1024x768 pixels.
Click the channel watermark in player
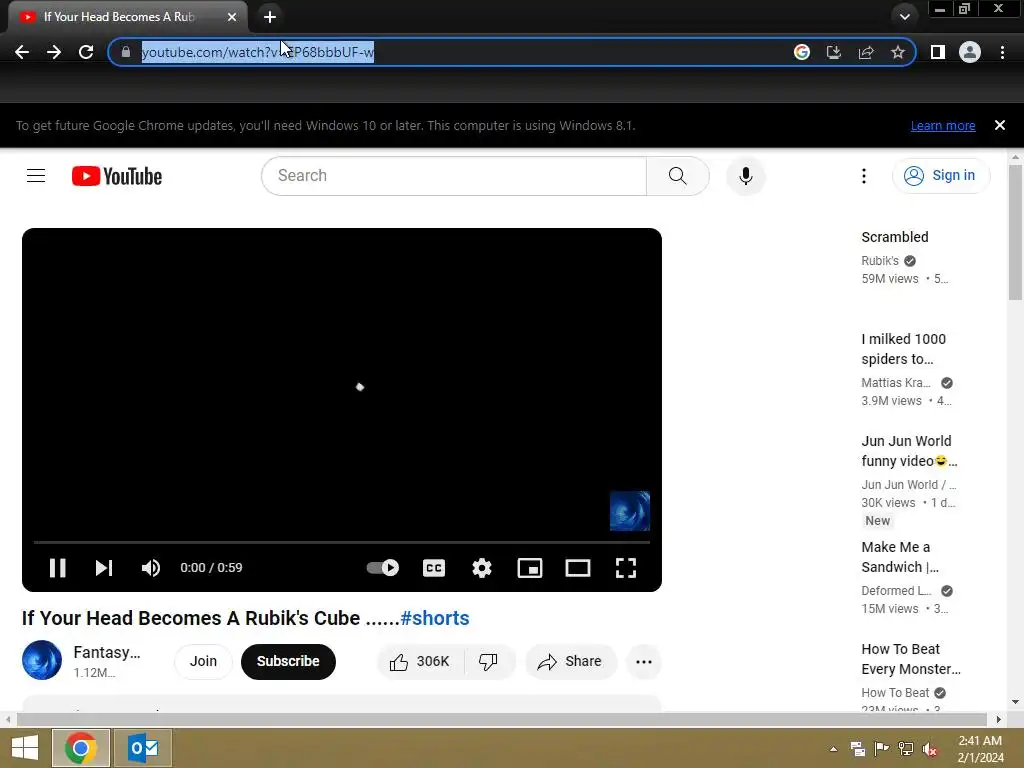tap(630, 511)
